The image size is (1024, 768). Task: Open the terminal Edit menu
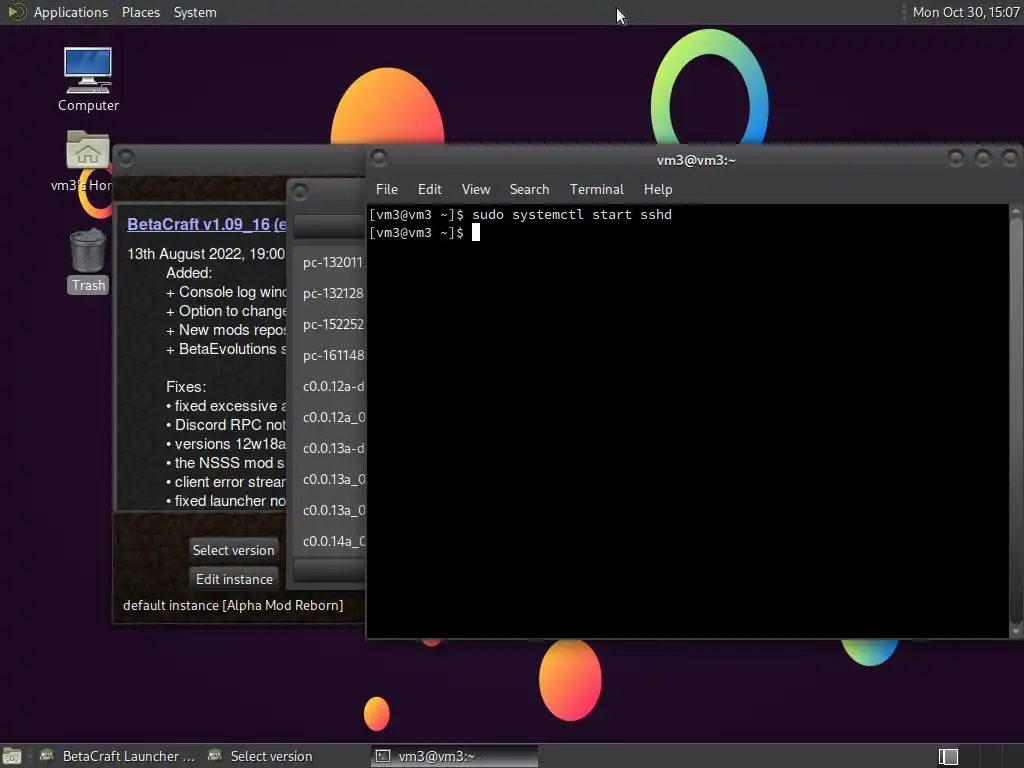430,189
